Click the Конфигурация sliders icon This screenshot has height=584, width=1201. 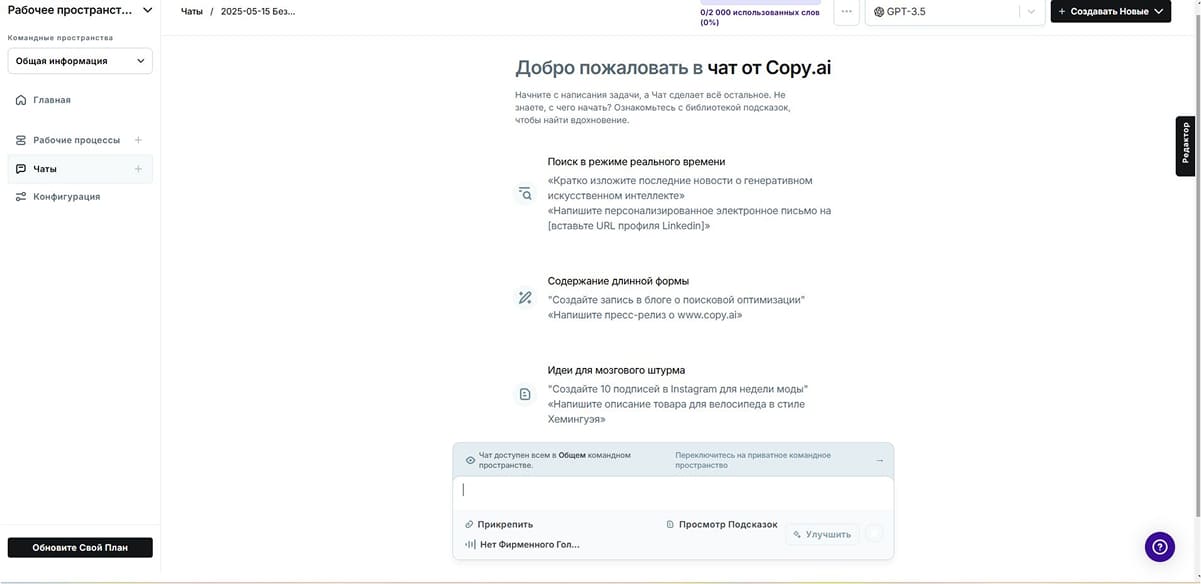point(21,197)
